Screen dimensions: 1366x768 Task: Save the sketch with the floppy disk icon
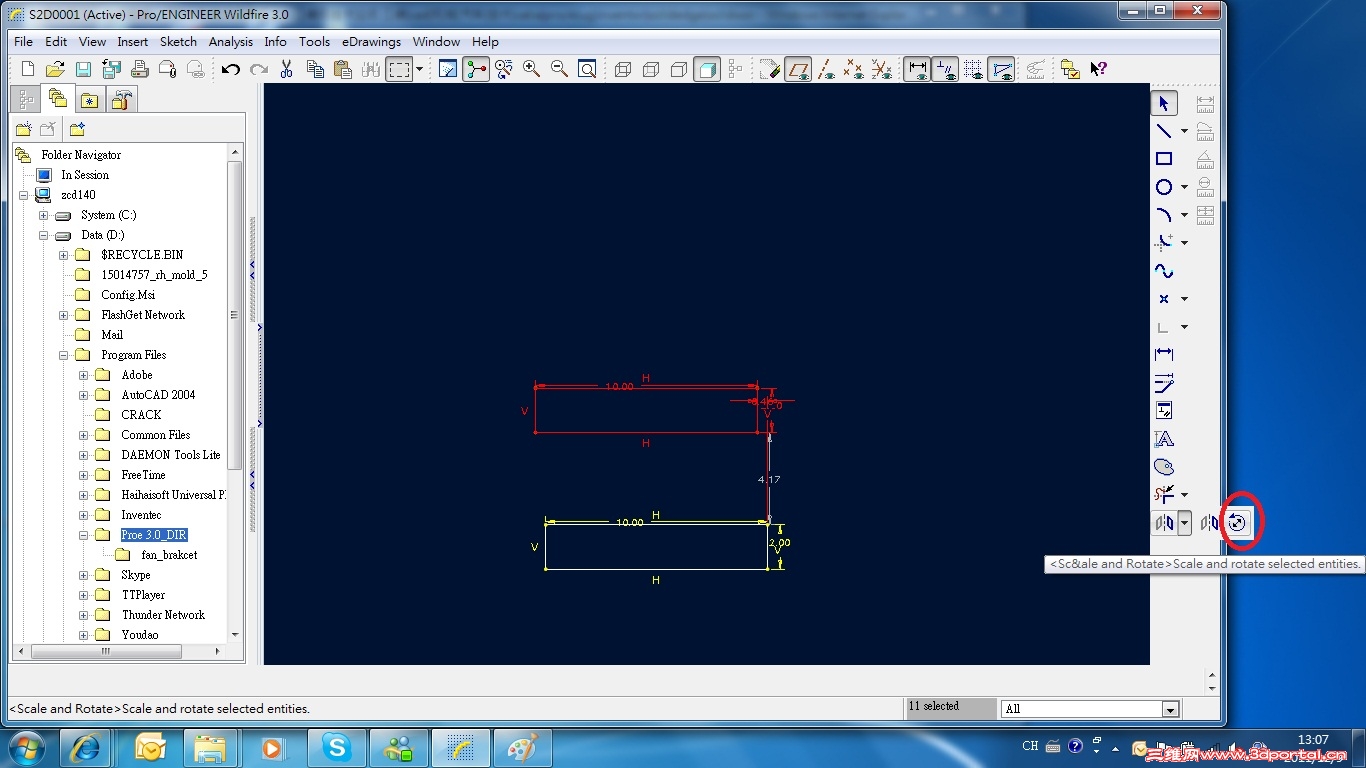(84, 69)
